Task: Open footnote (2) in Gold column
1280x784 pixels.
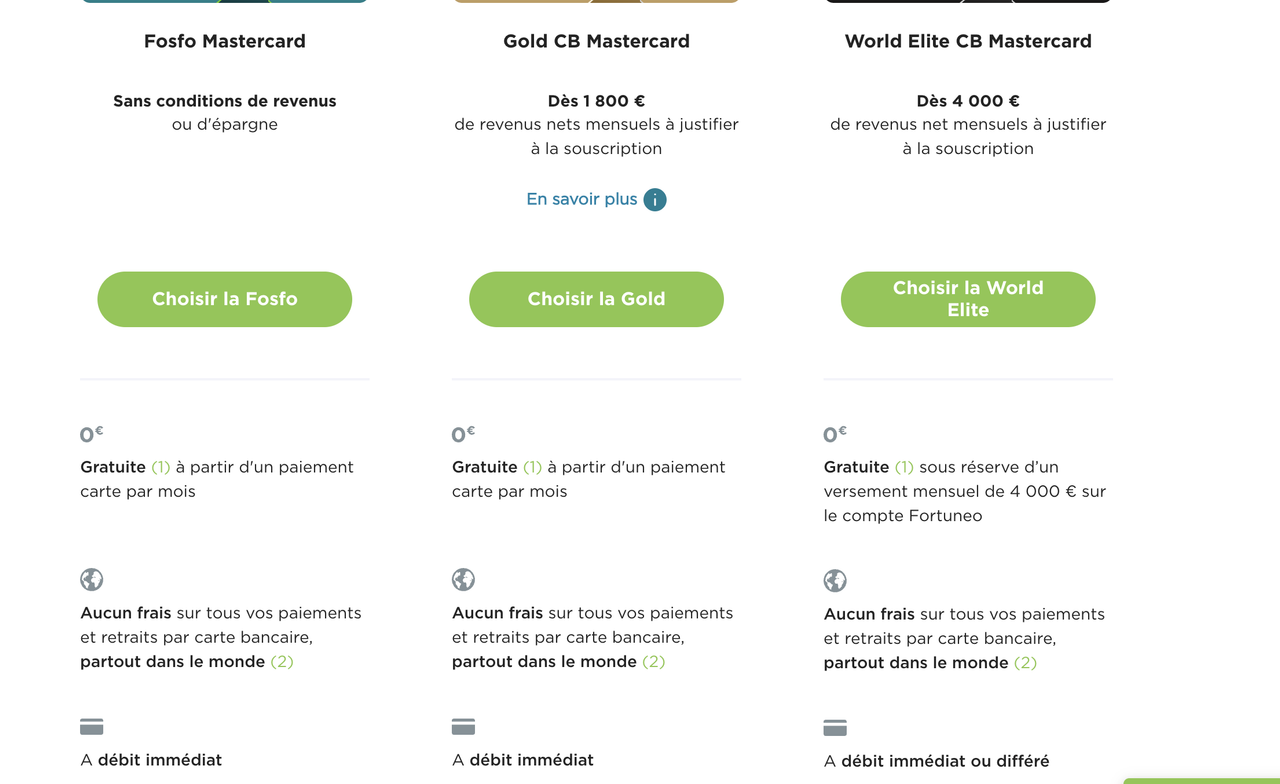Action: 654,662
